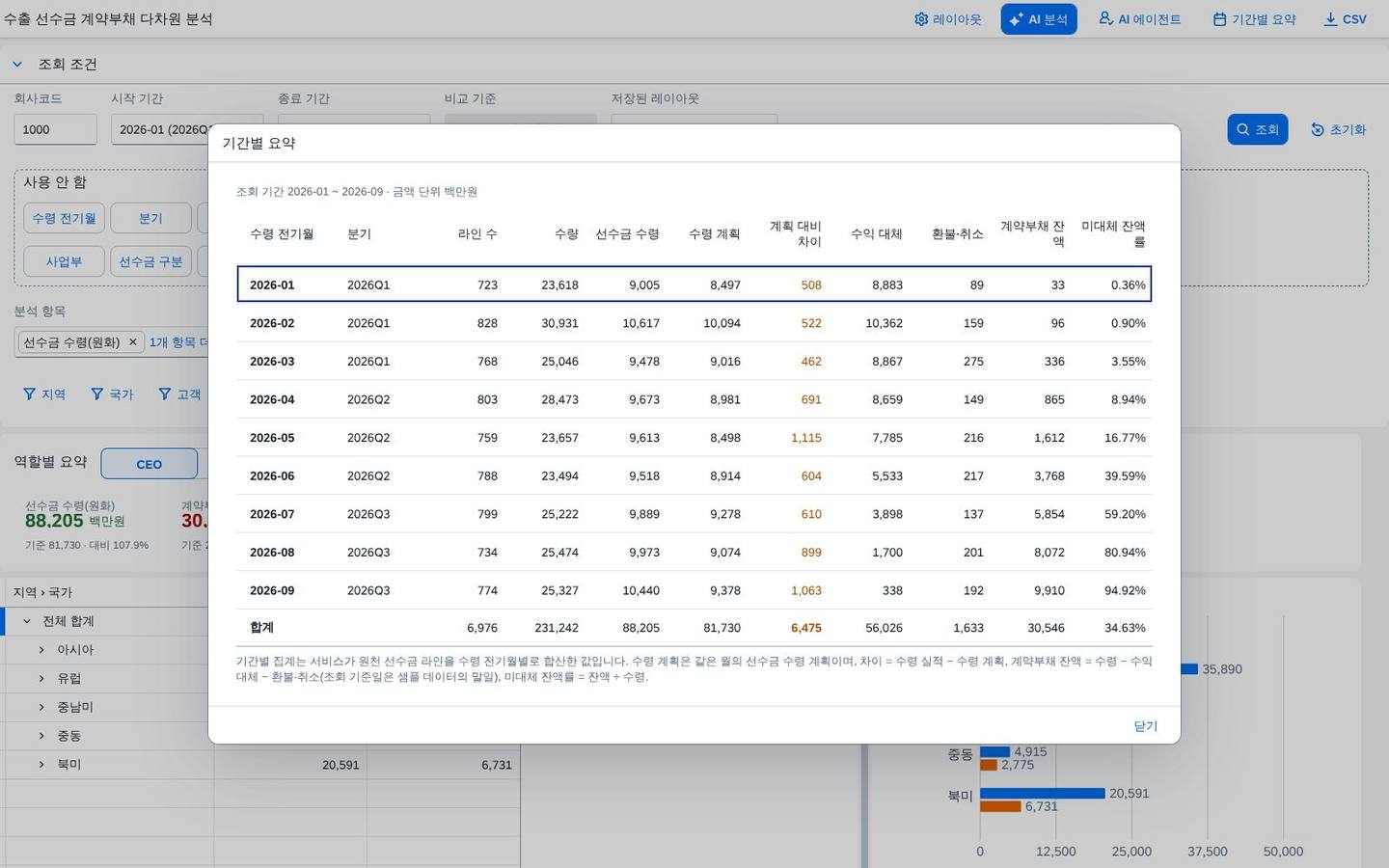Close the dialog with 닫기

pos(1145,726)
